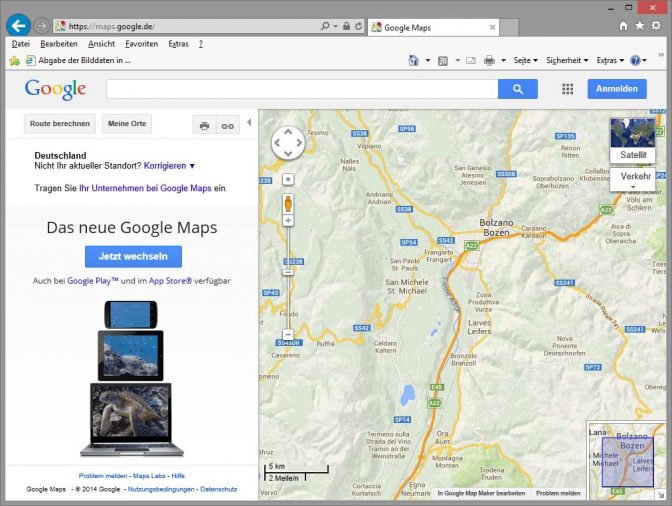
Task: Open favorites with the star icon
Action: click(x=639, y=26)
